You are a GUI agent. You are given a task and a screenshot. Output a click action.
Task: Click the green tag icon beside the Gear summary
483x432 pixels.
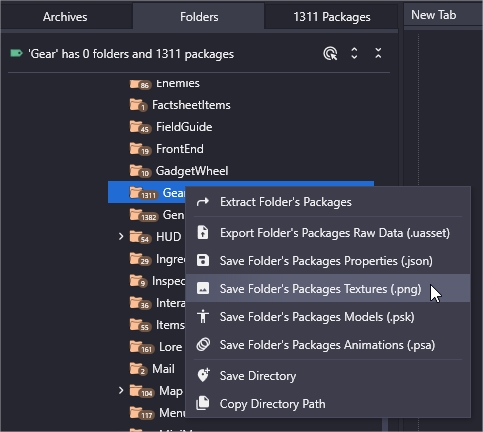pyautogui.click(x=16, y=53)
